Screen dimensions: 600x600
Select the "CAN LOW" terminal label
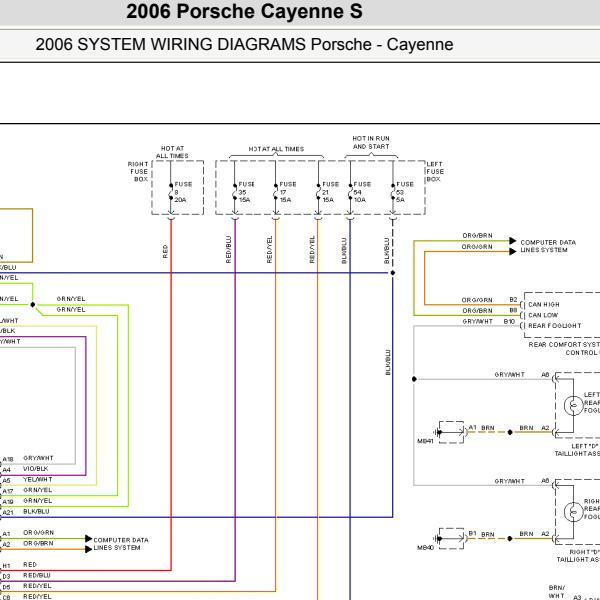[543, 315]
